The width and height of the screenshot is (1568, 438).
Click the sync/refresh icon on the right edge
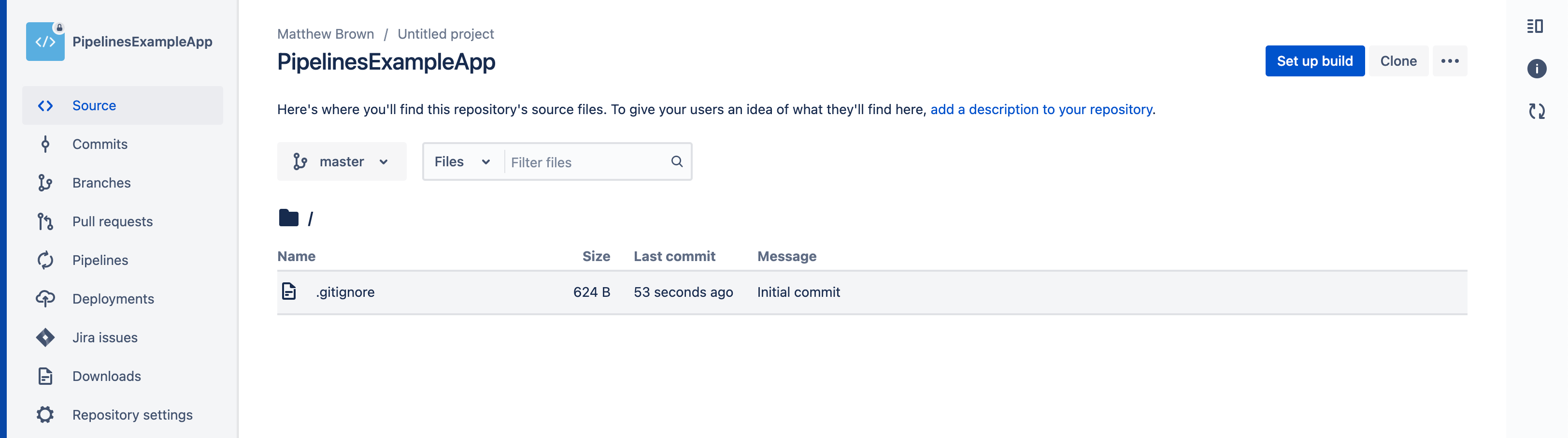pyautogui.click(x=1536, y=112)
